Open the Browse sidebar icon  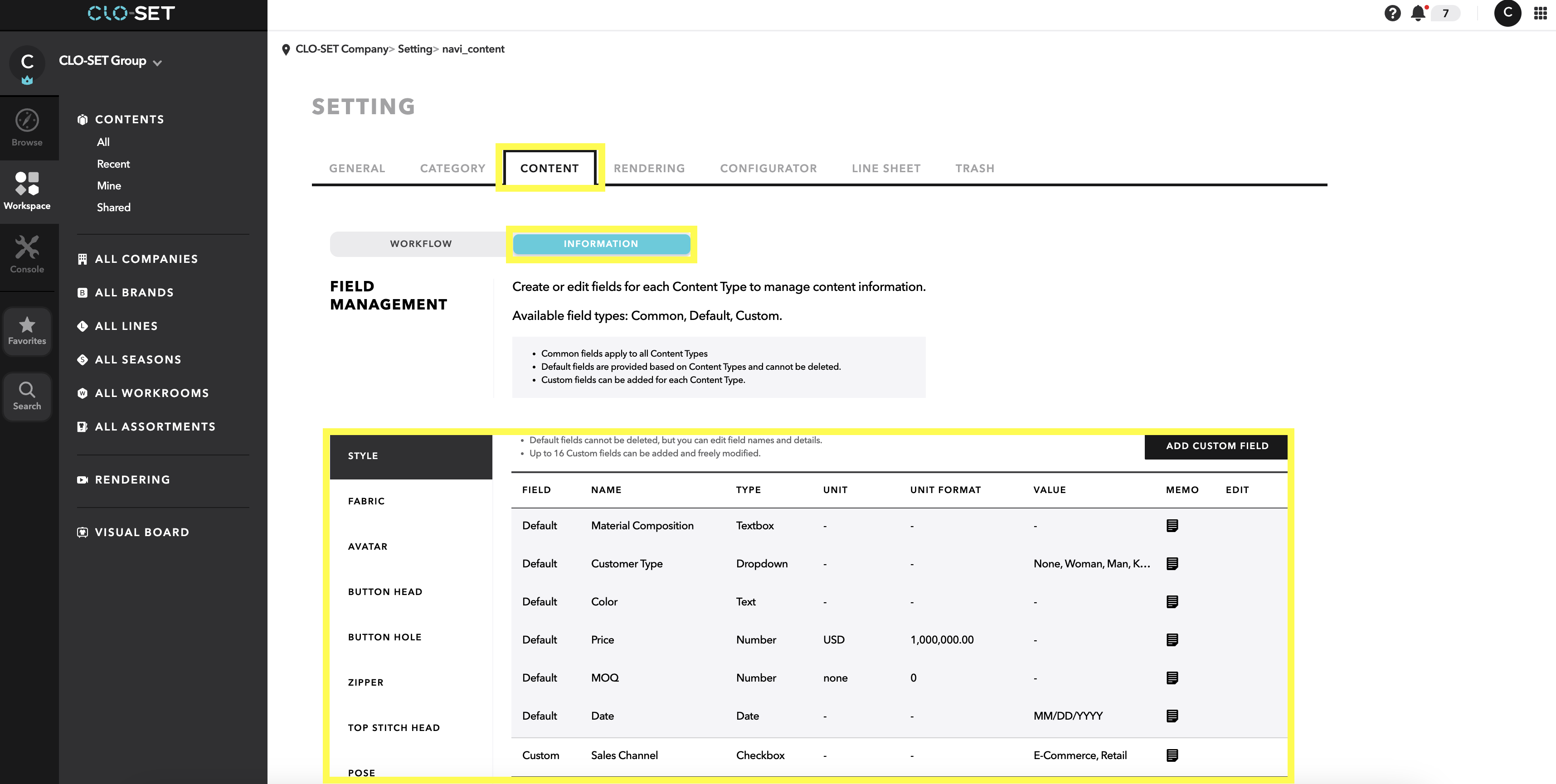click(27, 128)
